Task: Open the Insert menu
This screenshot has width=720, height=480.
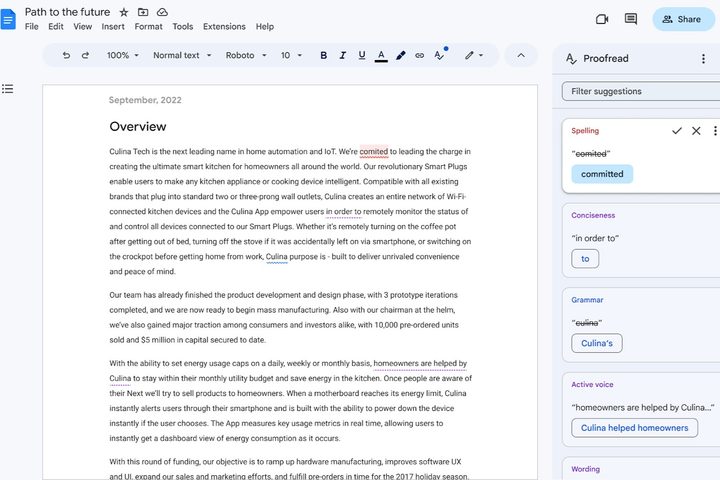Action: coord(113,27)
